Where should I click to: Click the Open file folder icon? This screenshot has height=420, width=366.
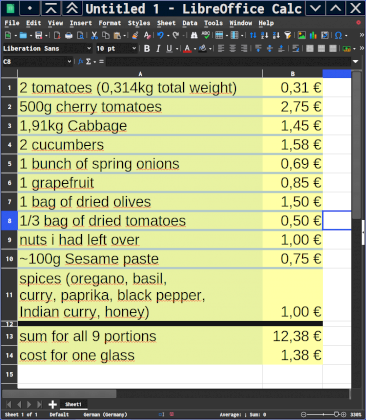click(x=23, y=35)
